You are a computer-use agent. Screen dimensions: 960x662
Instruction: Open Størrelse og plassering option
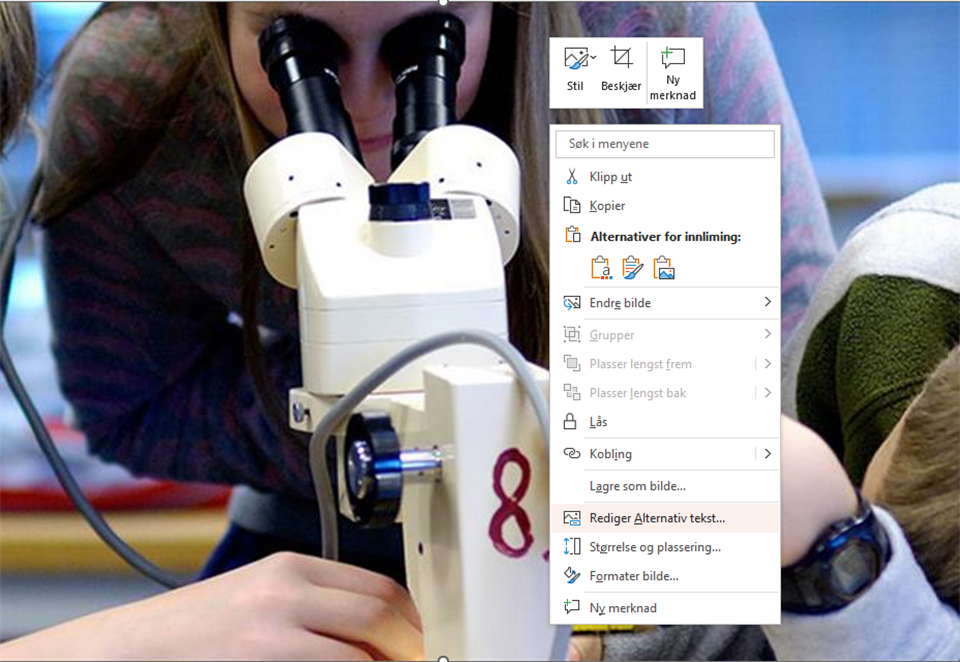(x=655, y=547)
